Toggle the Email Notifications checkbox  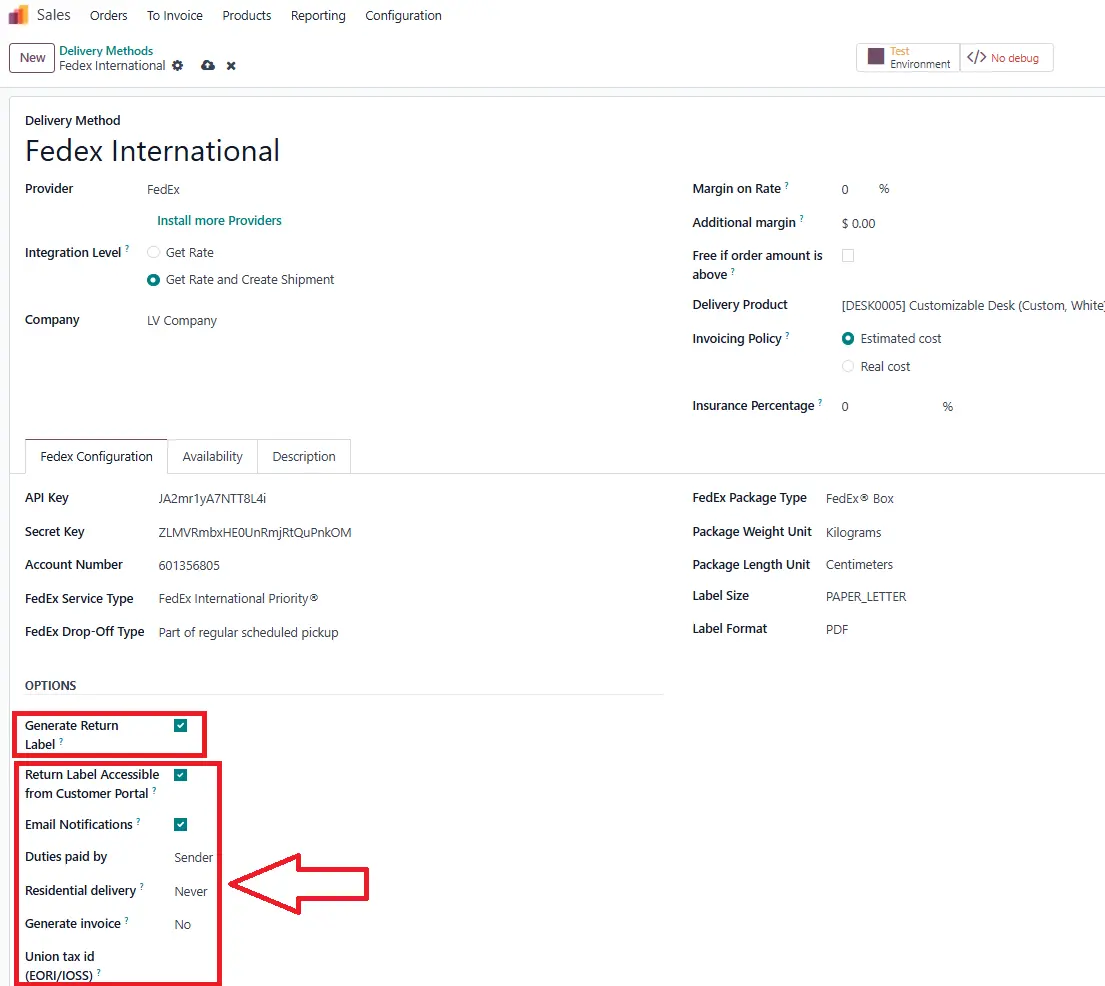tap(180, 824)
